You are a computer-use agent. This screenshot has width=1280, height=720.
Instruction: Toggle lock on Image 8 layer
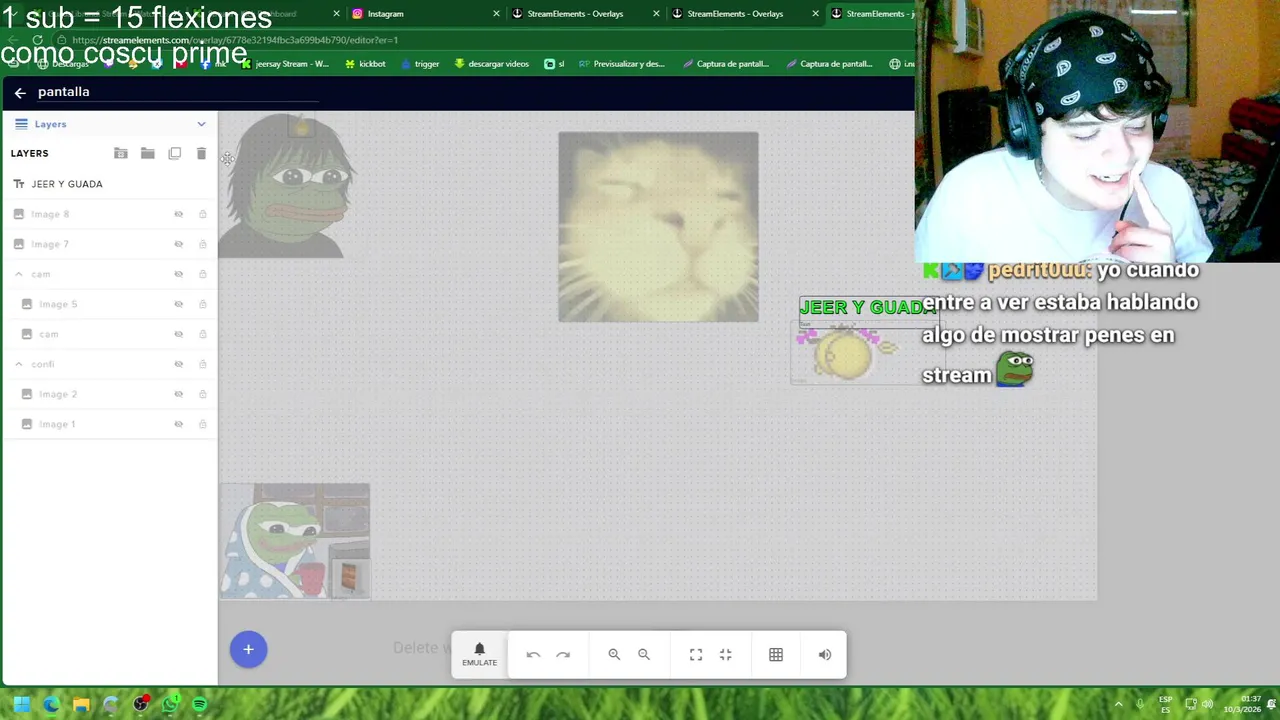(x=203, y=214)
